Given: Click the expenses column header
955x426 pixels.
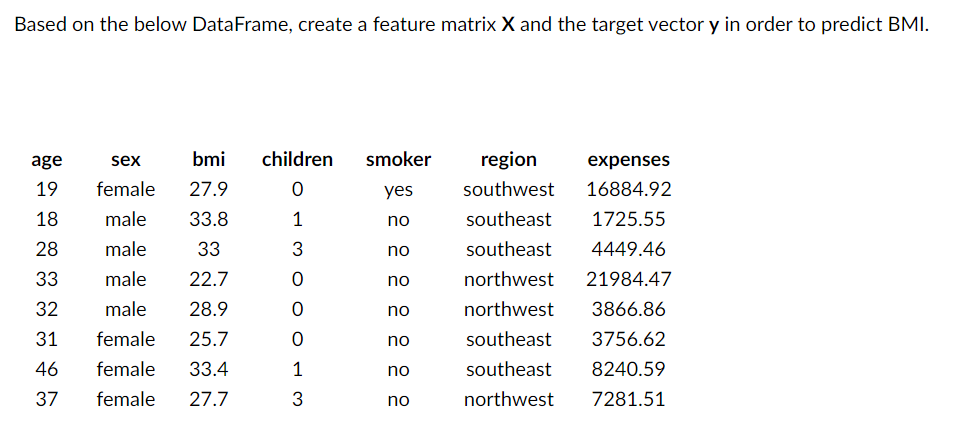Looking at the screenshot, I should 629,160.
